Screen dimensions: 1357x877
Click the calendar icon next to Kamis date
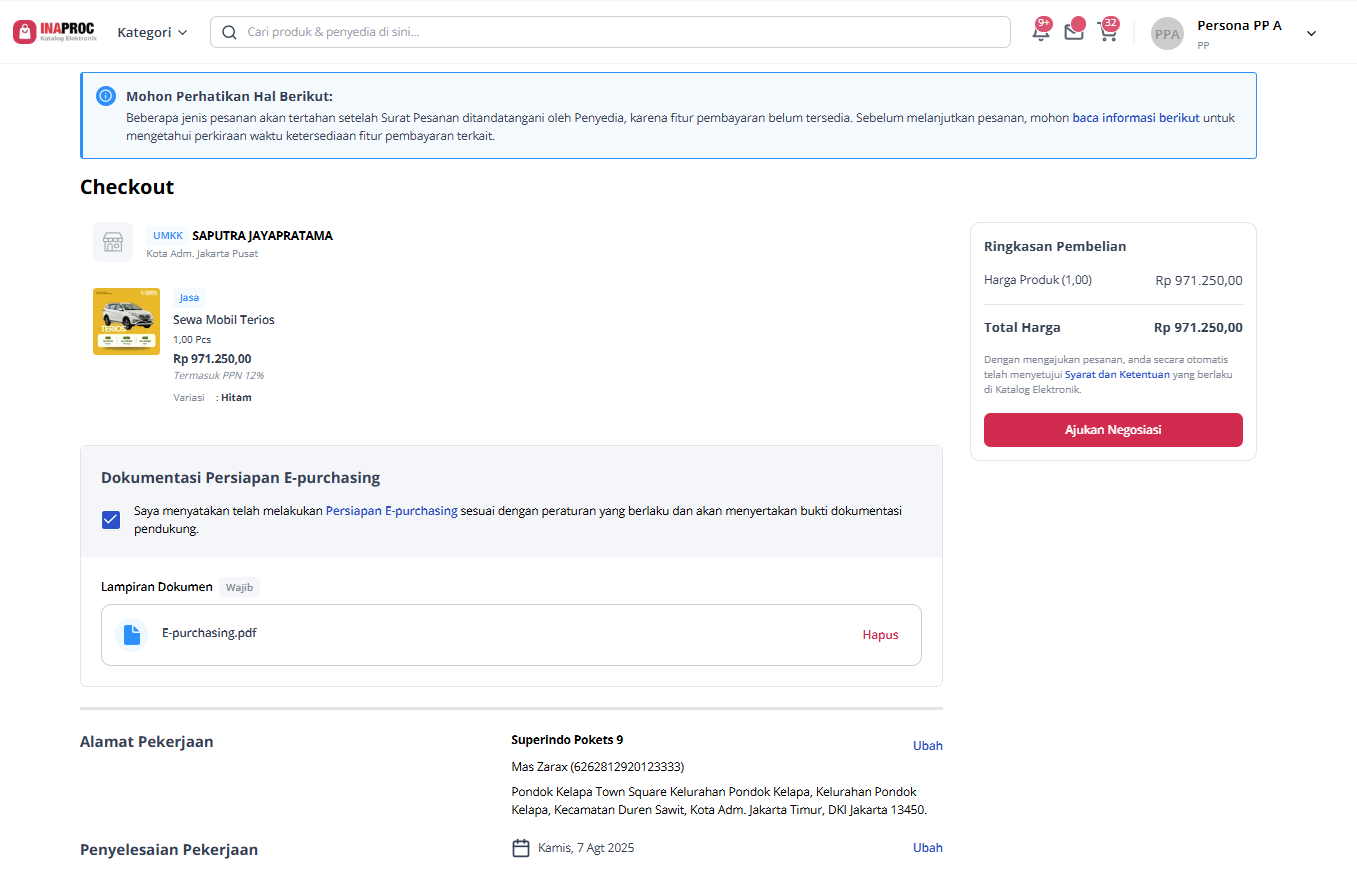521,848
